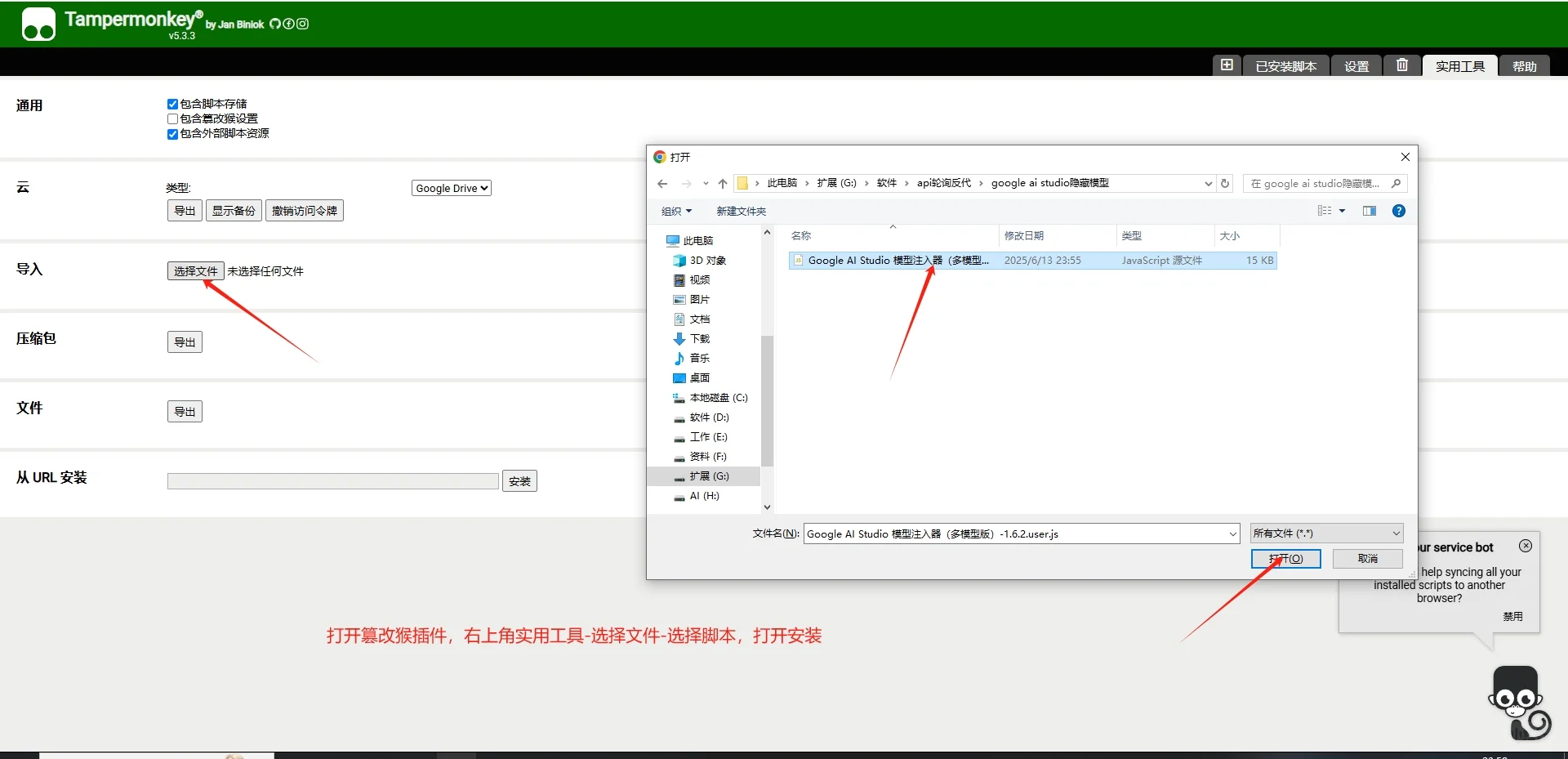
Task: Select 软件 (D:) drive in navigation tree
Action: [x=701, y=417]
